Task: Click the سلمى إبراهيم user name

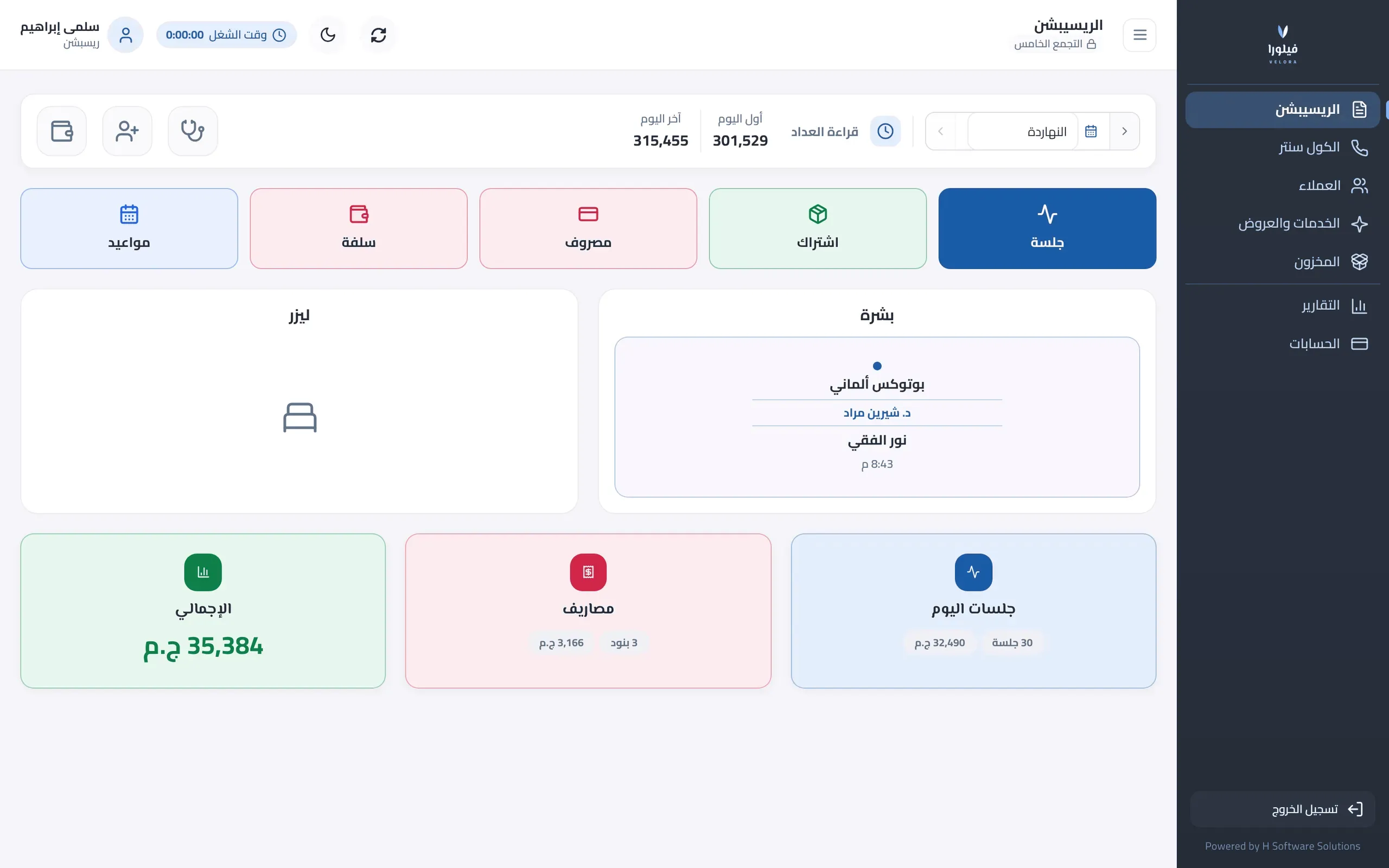Action: pyautogui.click(x=60, y=27)
